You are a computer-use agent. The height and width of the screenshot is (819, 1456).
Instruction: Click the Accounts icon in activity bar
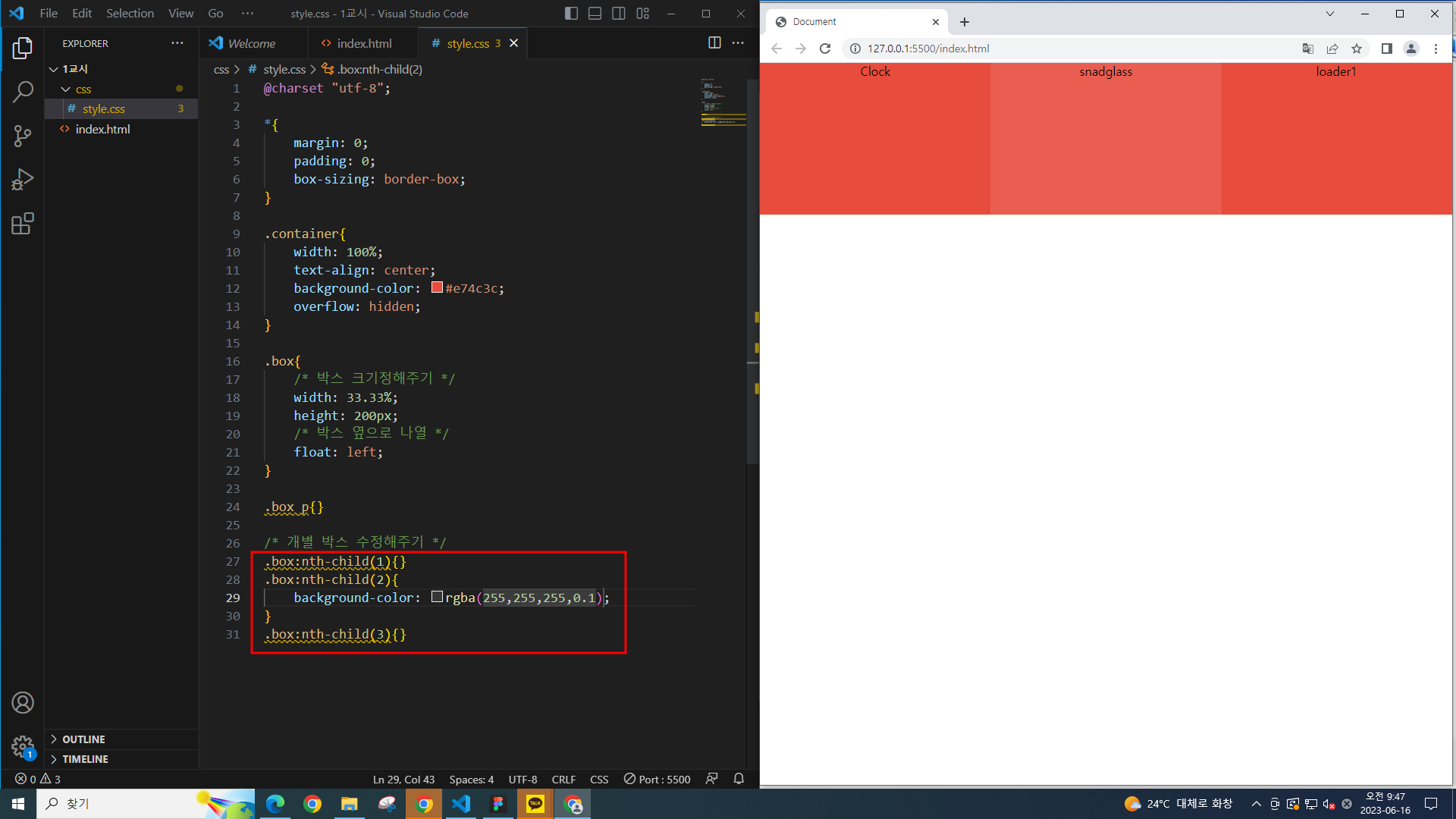click(23, 703)
